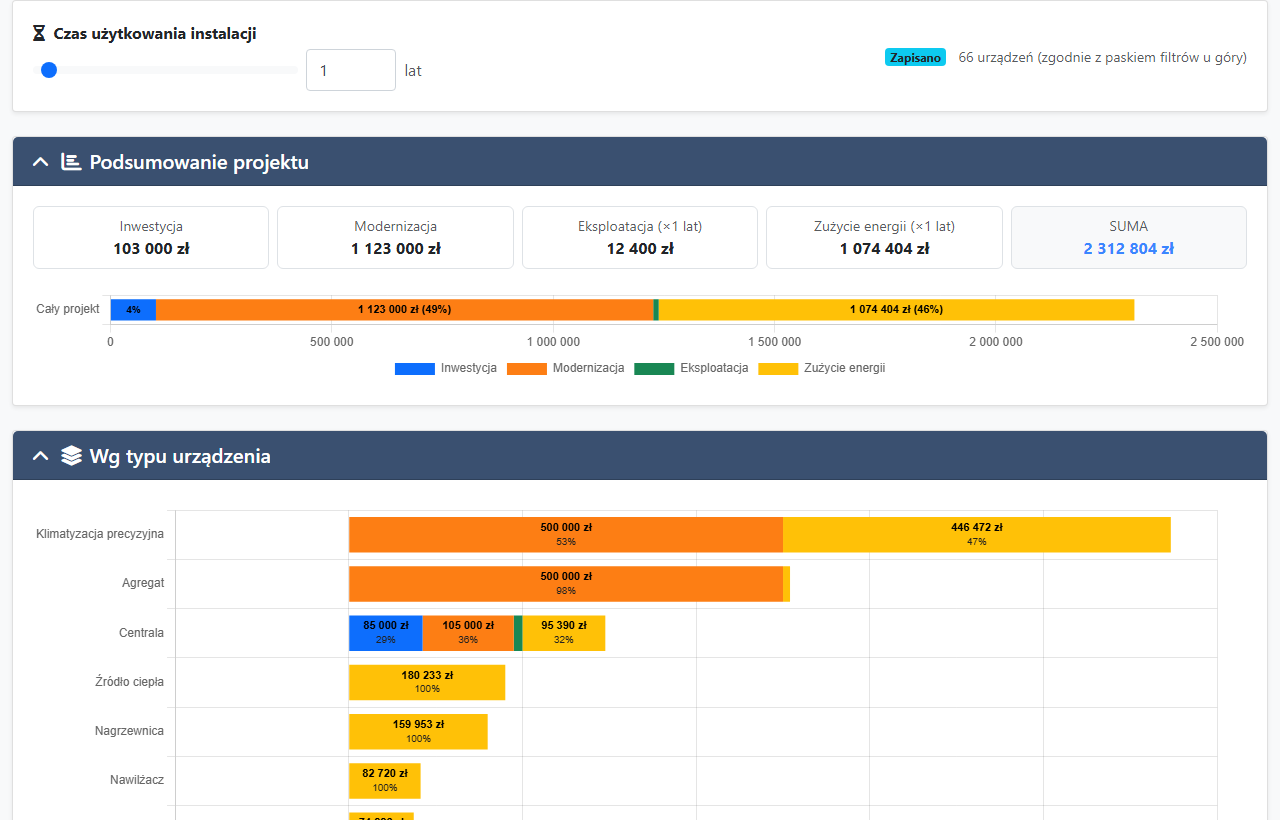Viewport: 1280px width, 820px height.
Task: Click the Klimatyzacja precyzyjna axis label
Action: (x=100, y=534)
